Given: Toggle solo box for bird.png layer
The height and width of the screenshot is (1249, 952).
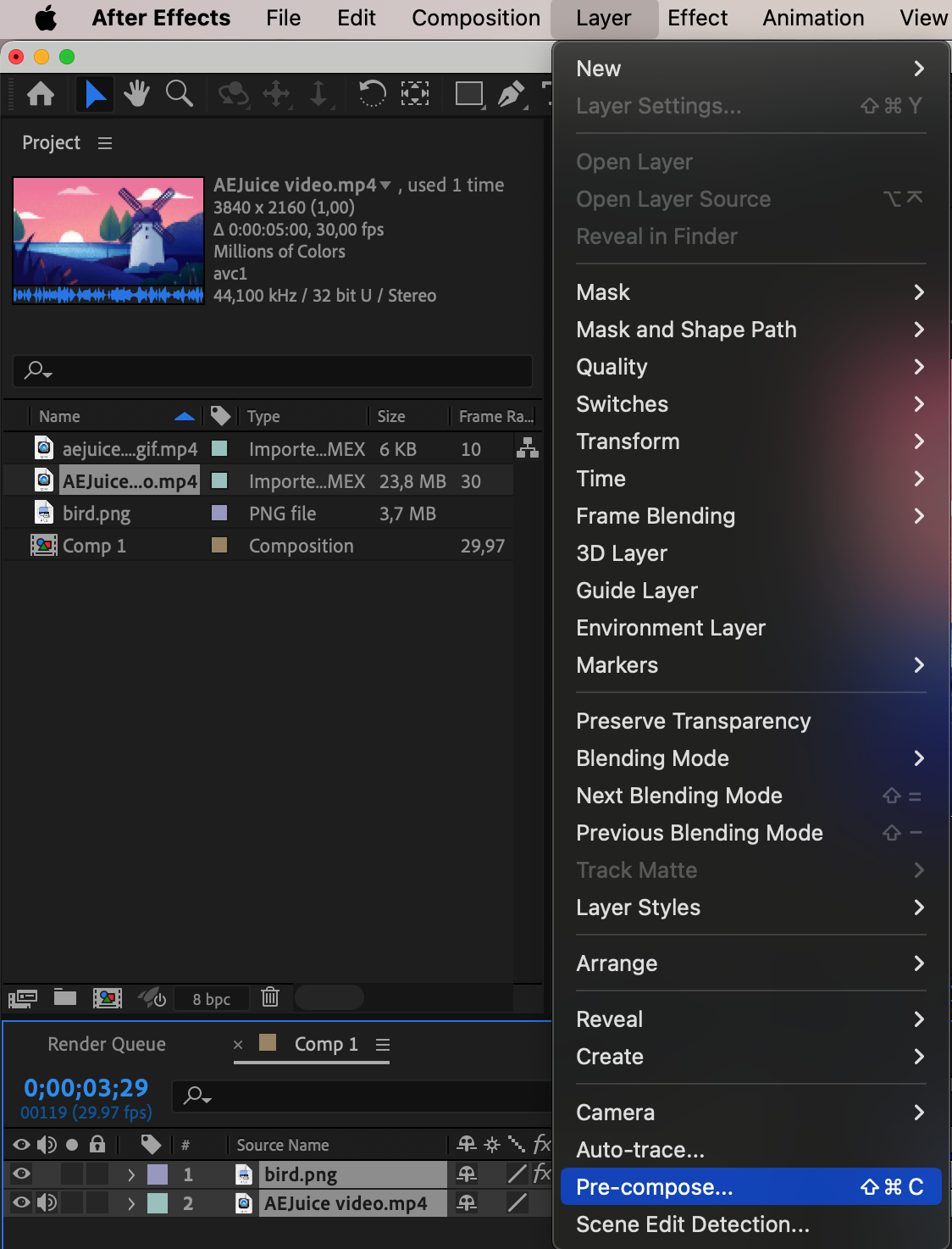Looking at the screenshot, I should click(72, 1174).
